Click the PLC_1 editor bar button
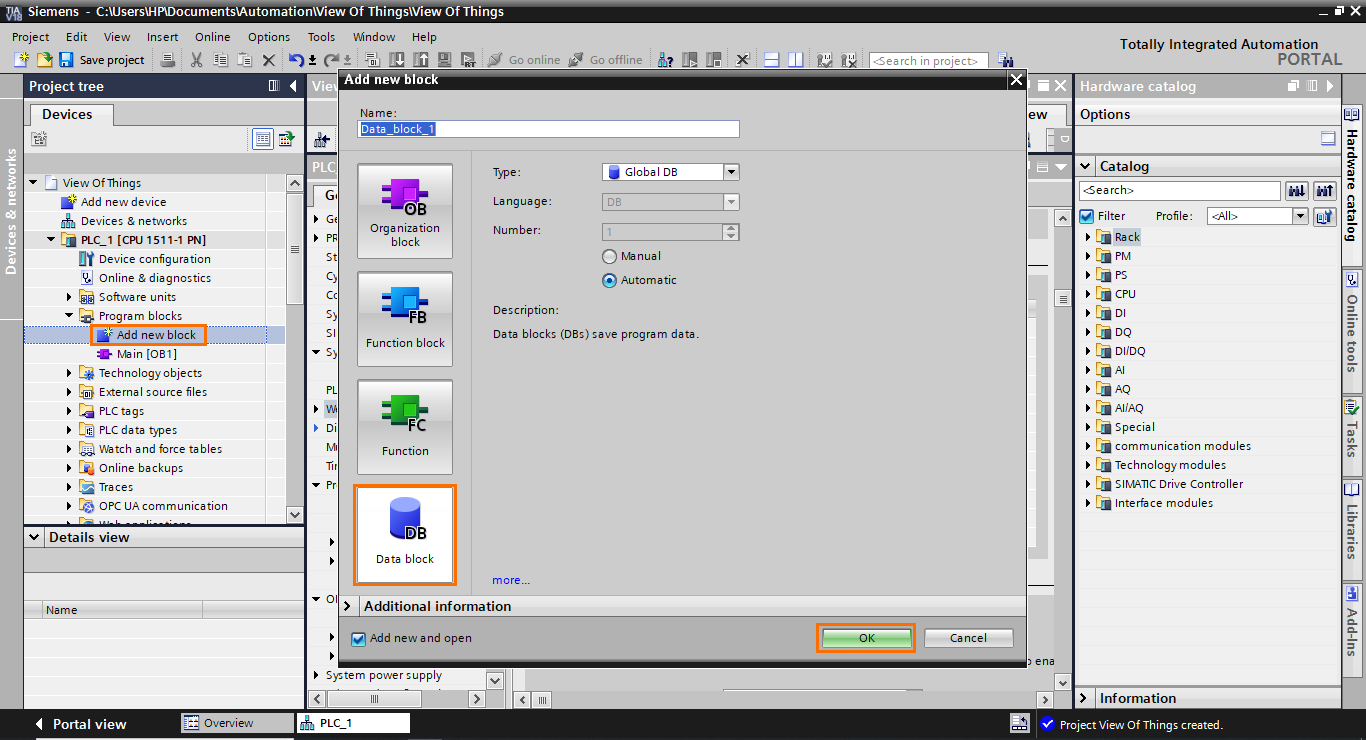 [352, 723]
